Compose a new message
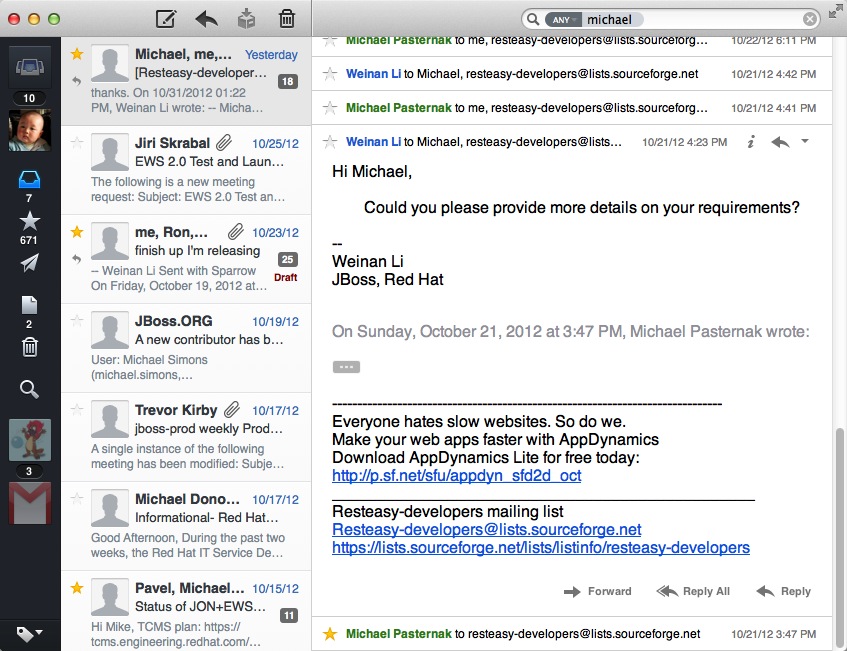Screen dimensions: 847x651 (x=166, y=19)
